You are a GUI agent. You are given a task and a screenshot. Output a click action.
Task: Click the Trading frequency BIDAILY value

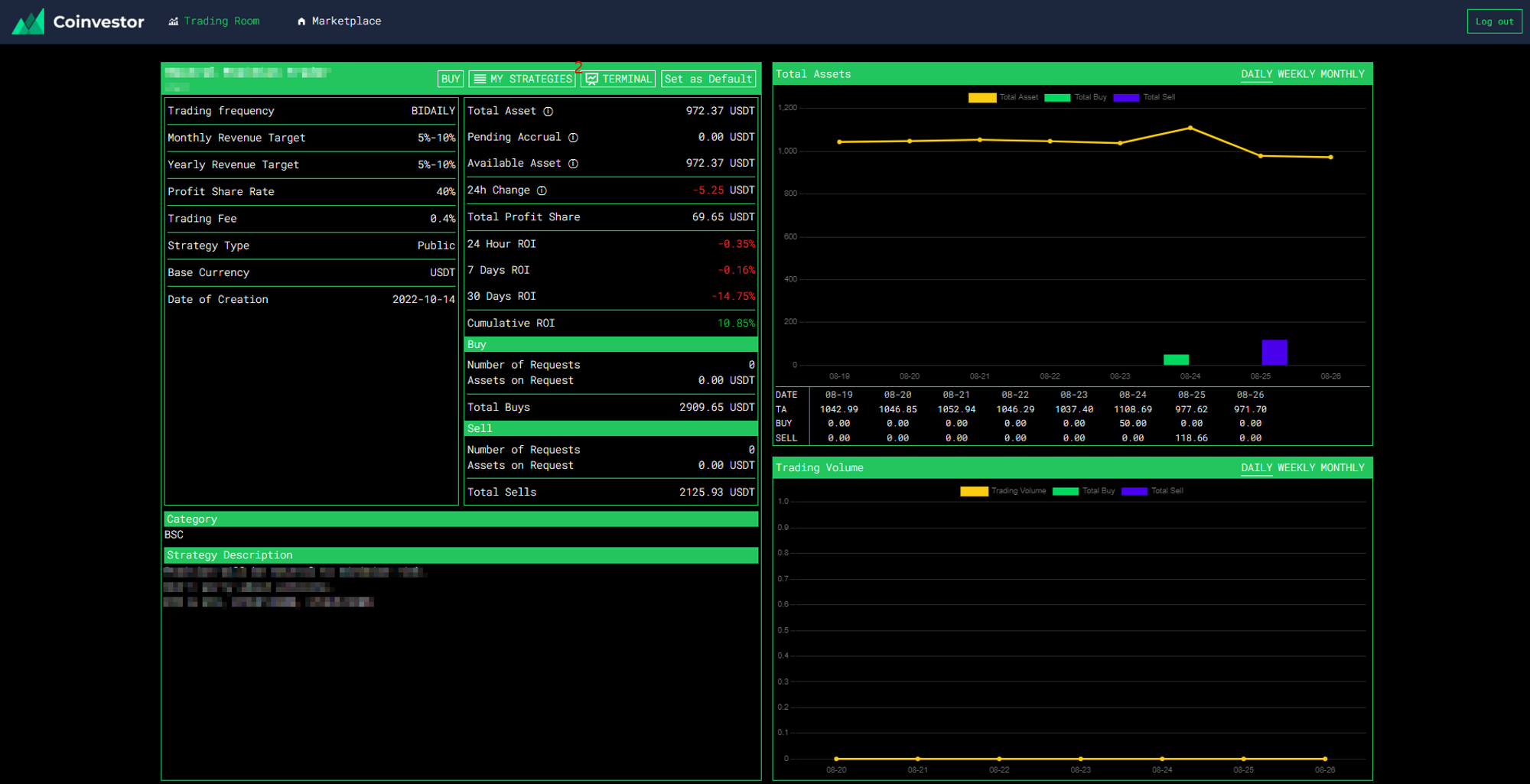point(433,111)
